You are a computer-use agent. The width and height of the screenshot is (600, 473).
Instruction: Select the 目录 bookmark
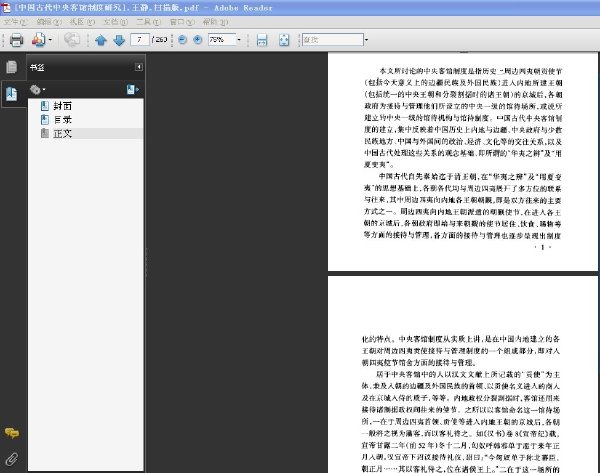[x=63, y=120]
